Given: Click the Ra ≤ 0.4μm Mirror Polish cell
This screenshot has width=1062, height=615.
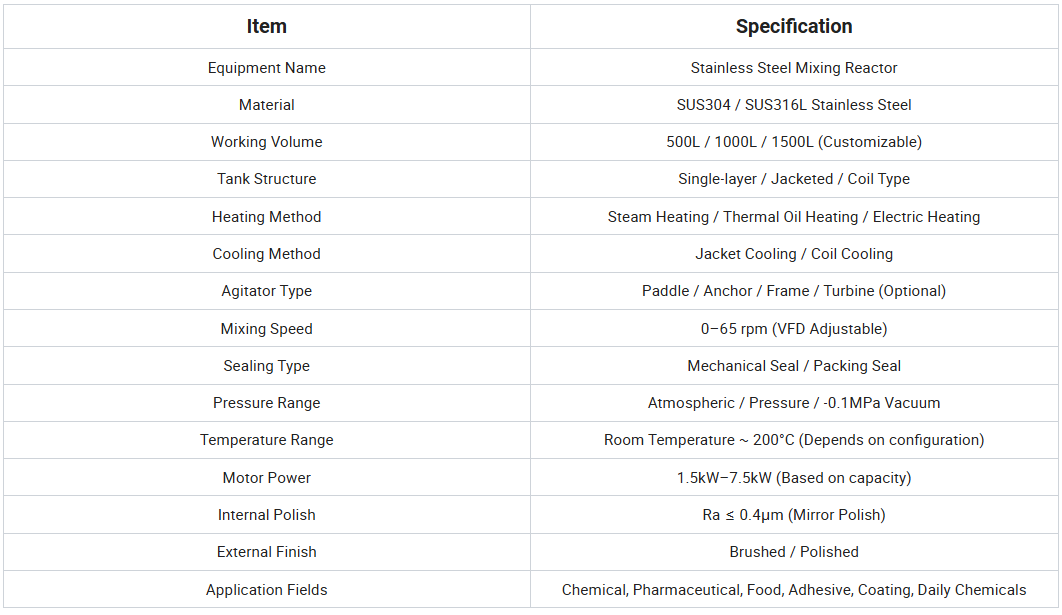Looking at the screenshot, I should [x=794, y=515].
